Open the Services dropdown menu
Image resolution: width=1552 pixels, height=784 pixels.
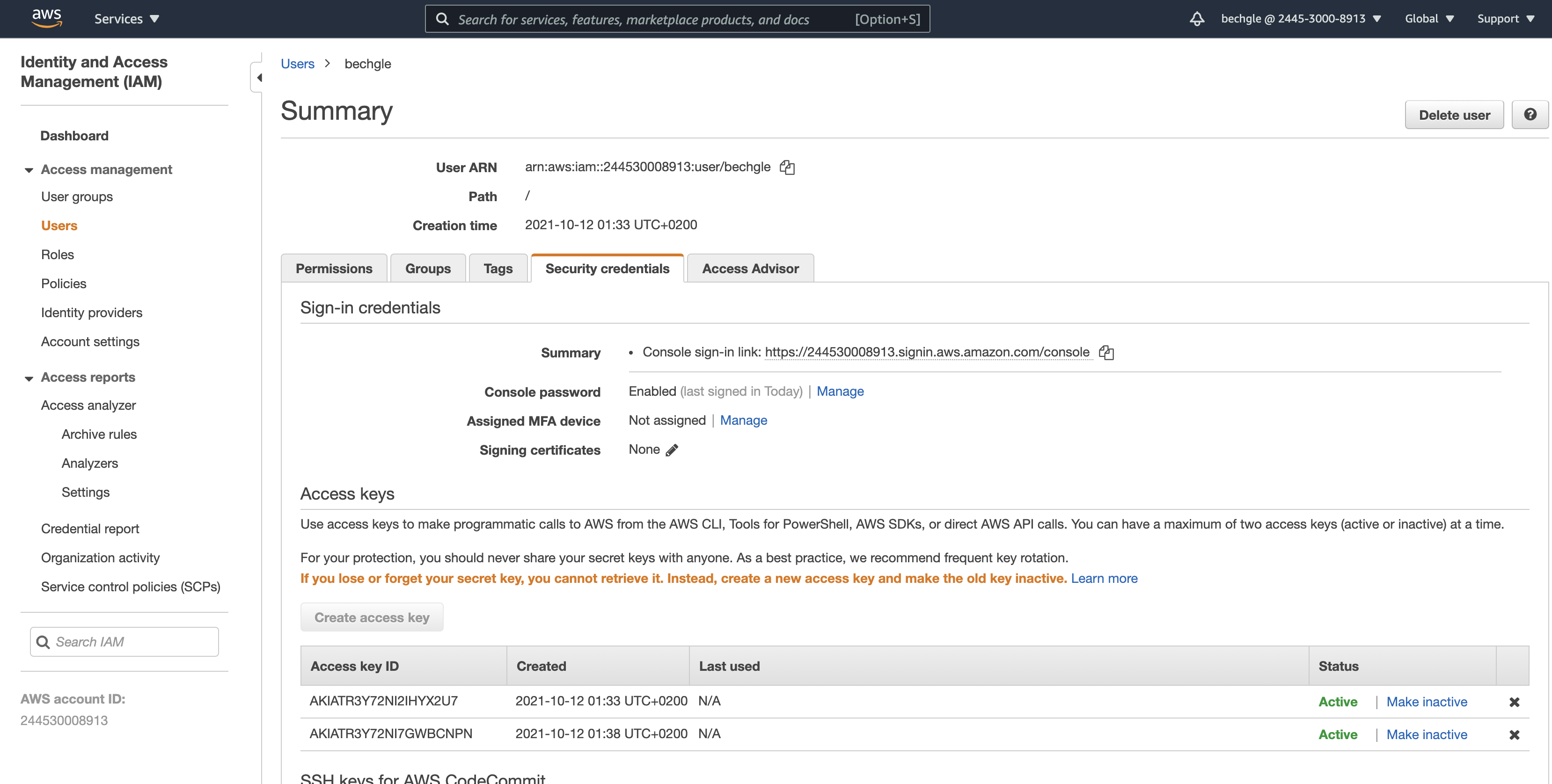tap(126, 19)
